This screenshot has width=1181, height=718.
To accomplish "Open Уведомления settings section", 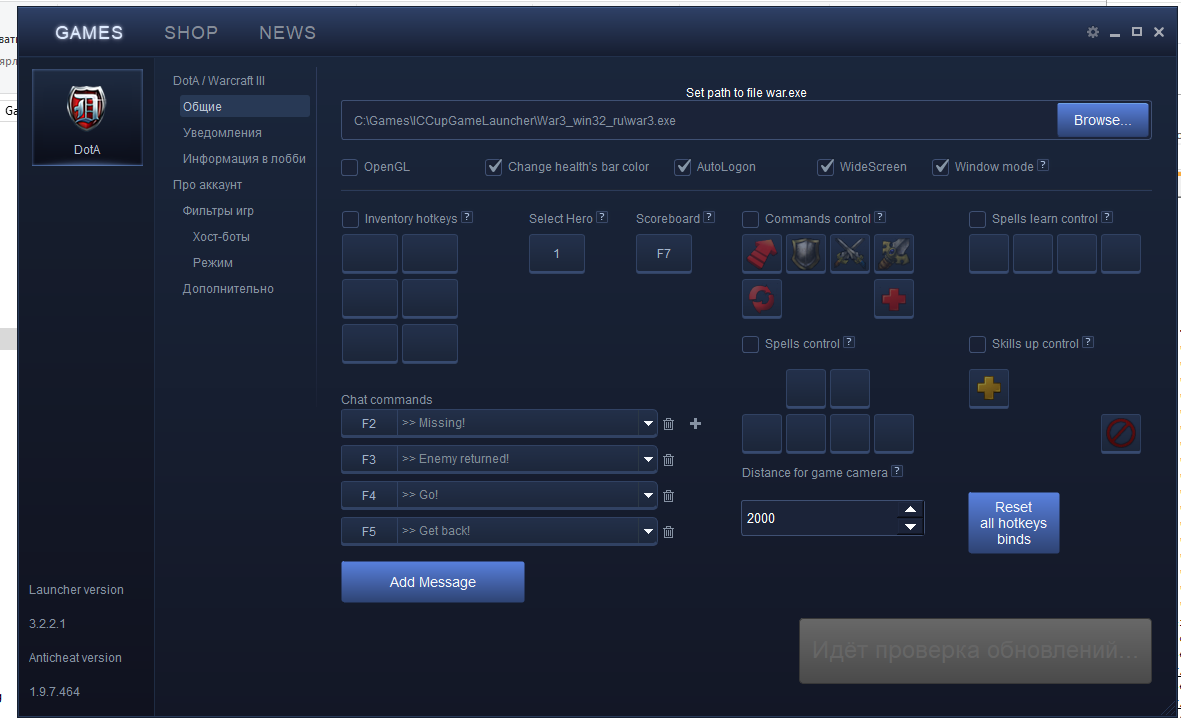I will (x=222, y=133).
